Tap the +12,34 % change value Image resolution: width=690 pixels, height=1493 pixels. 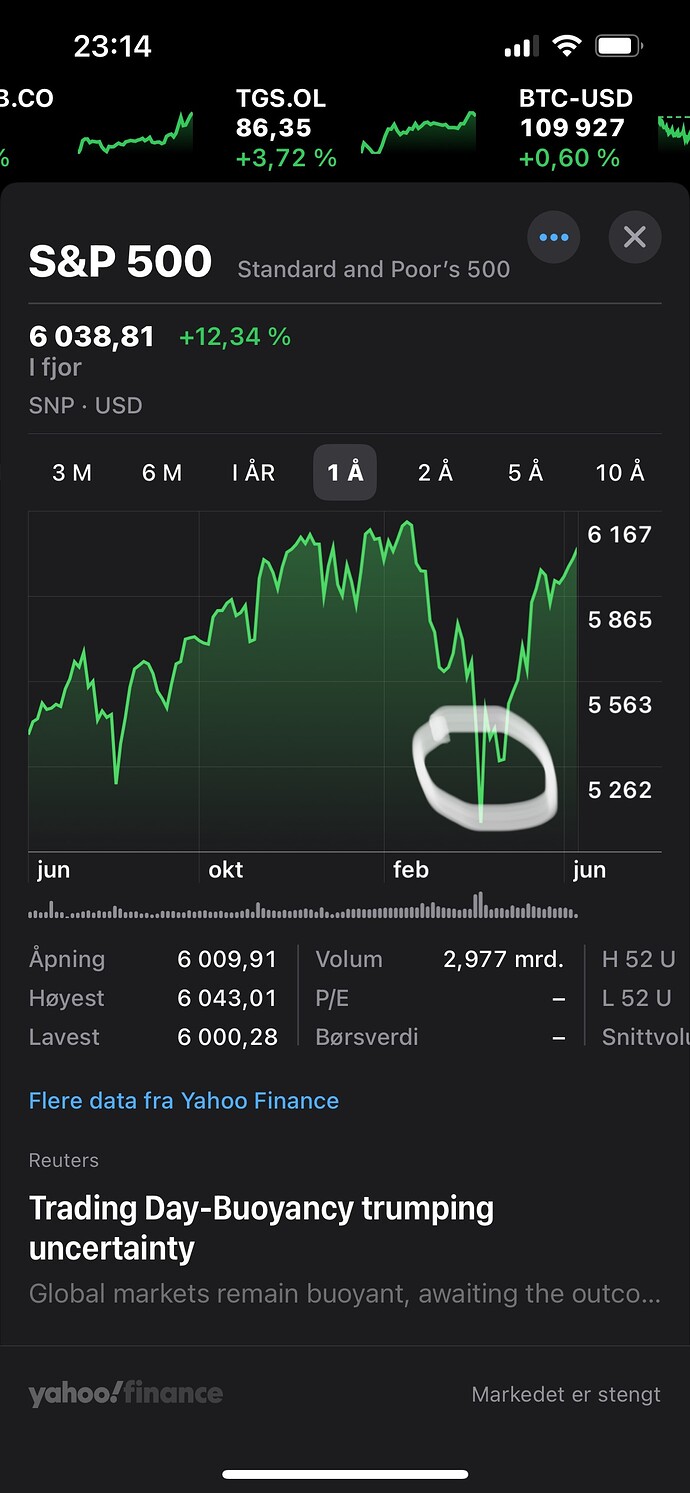(235, 337)
